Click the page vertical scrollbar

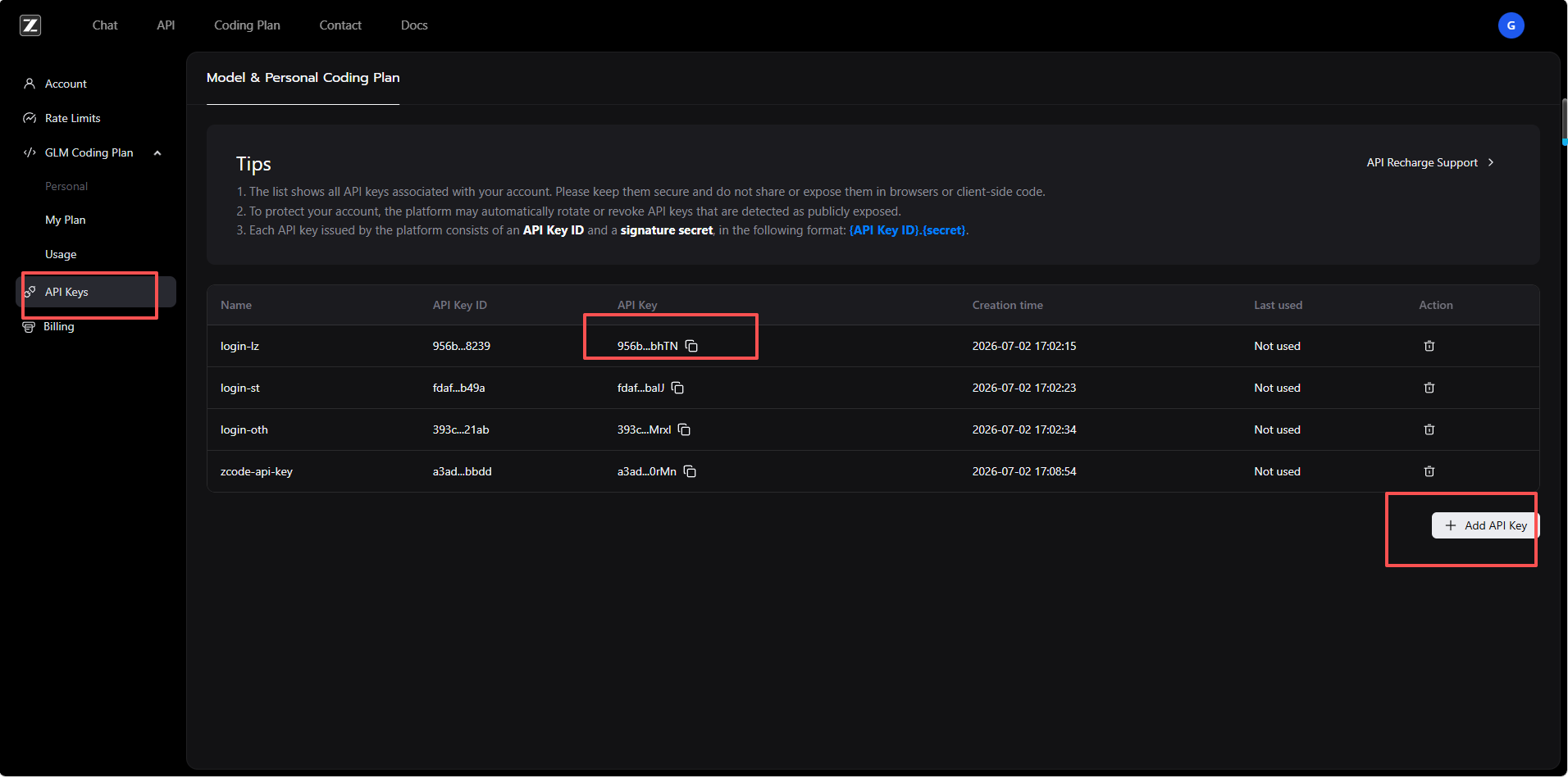(1564, 121)
